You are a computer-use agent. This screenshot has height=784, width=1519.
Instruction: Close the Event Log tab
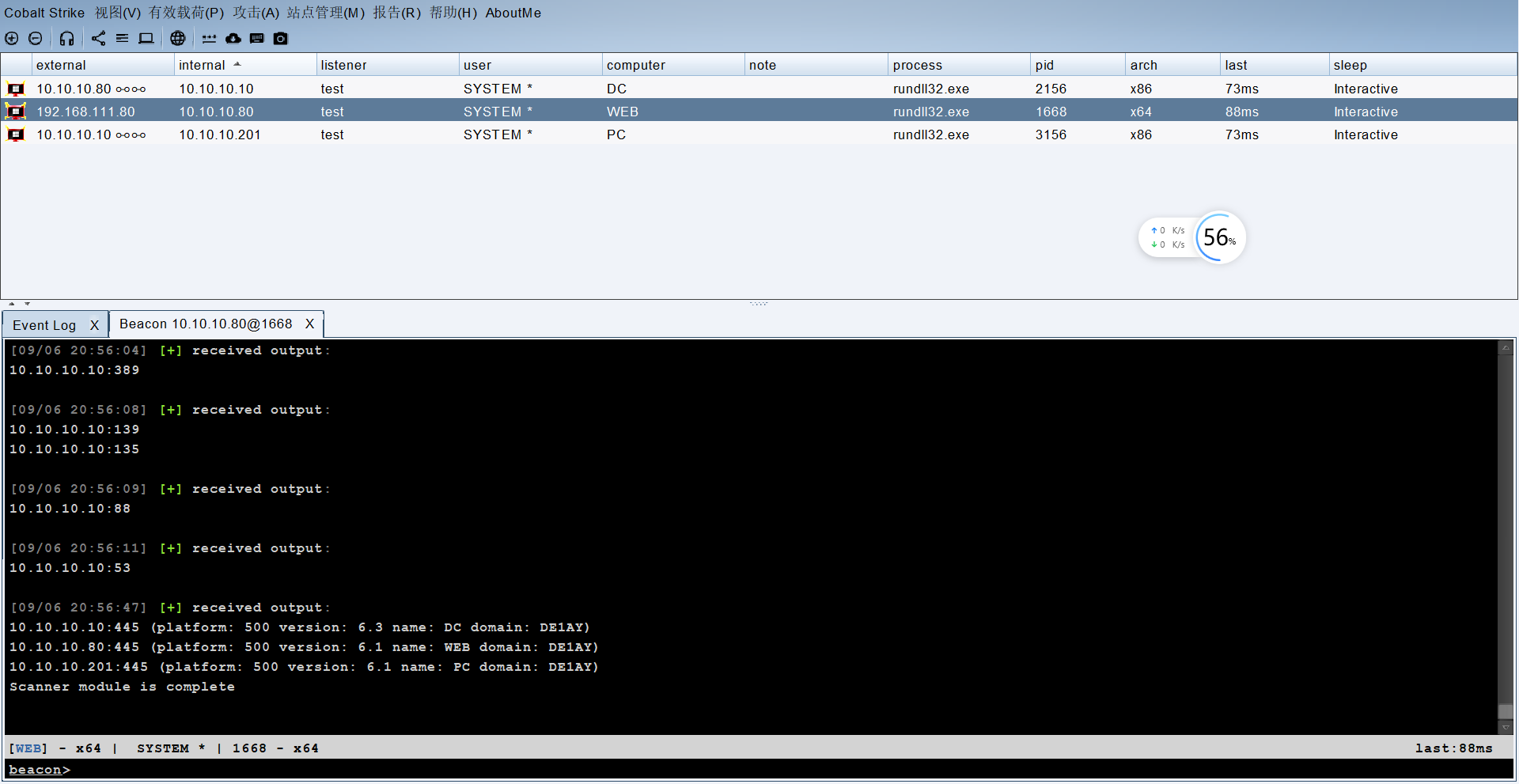pyautogui.click(x=94, y=325)
